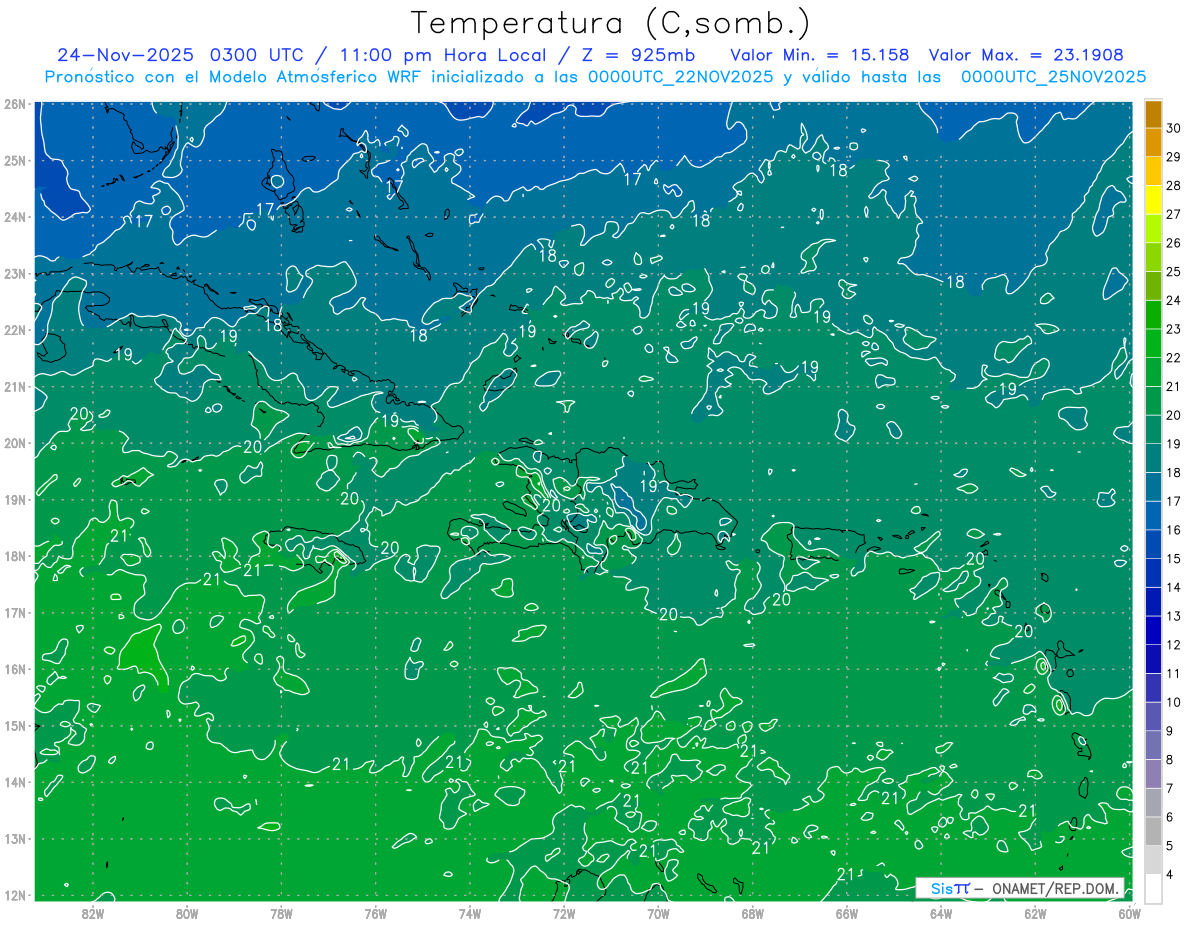Click the legend scale value 26
Viewport: 1200px width, 927px height.
(x=1173, y=243)
